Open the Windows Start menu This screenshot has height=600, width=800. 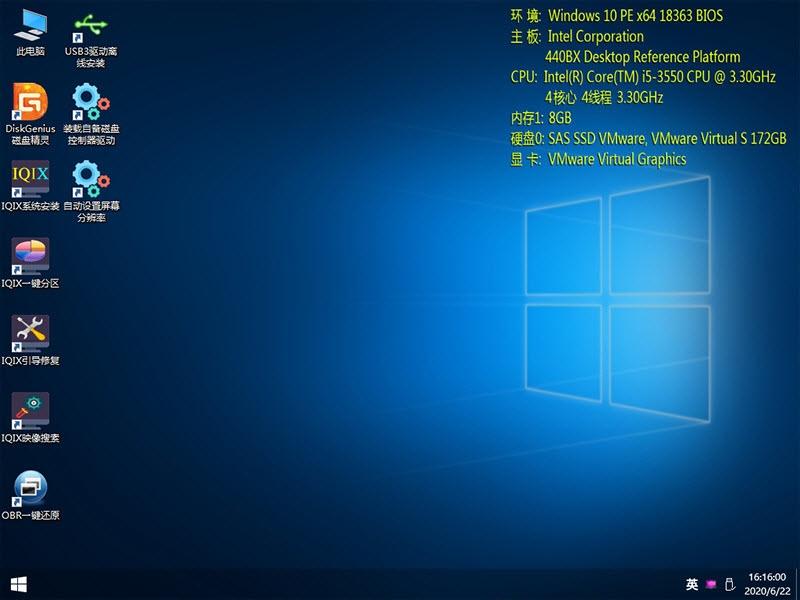(18, 585)
